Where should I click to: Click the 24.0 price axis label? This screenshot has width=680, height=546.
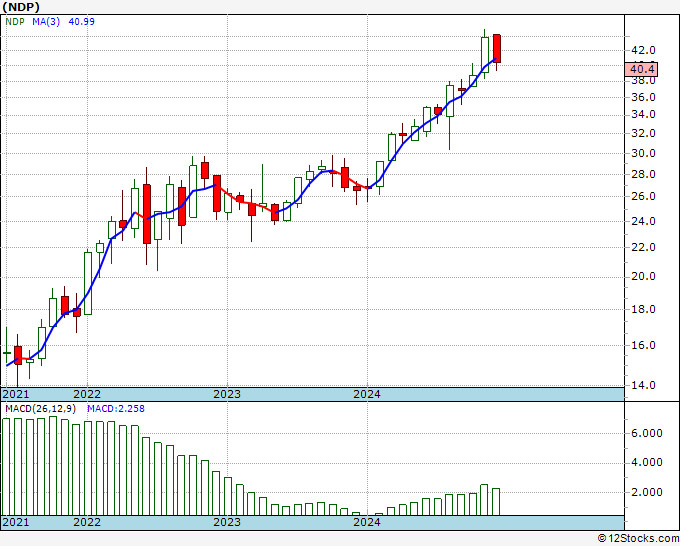pyautogui.click(x=643, y=221)
